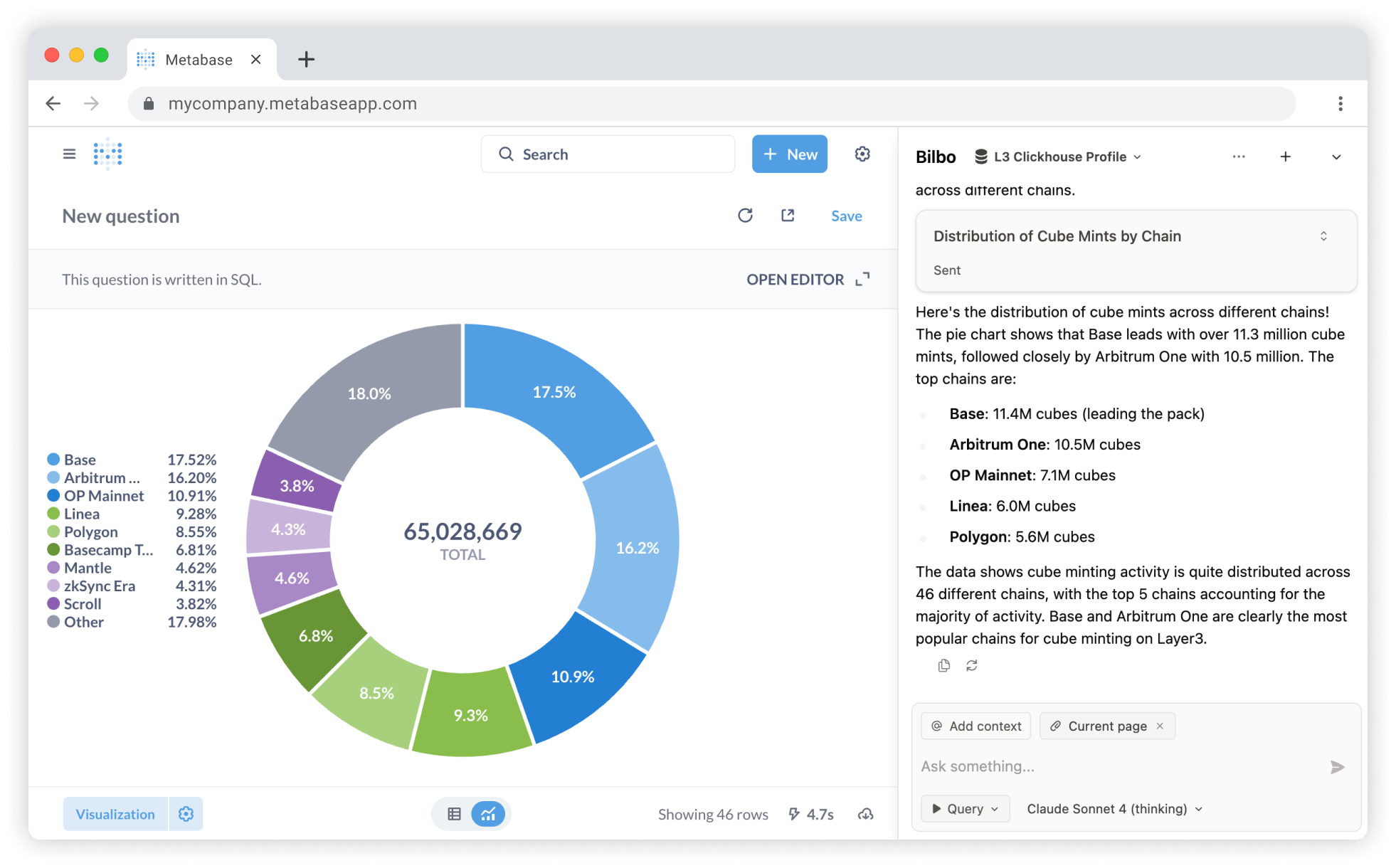
Task: Switch to chart view
Action: point(488,814)
